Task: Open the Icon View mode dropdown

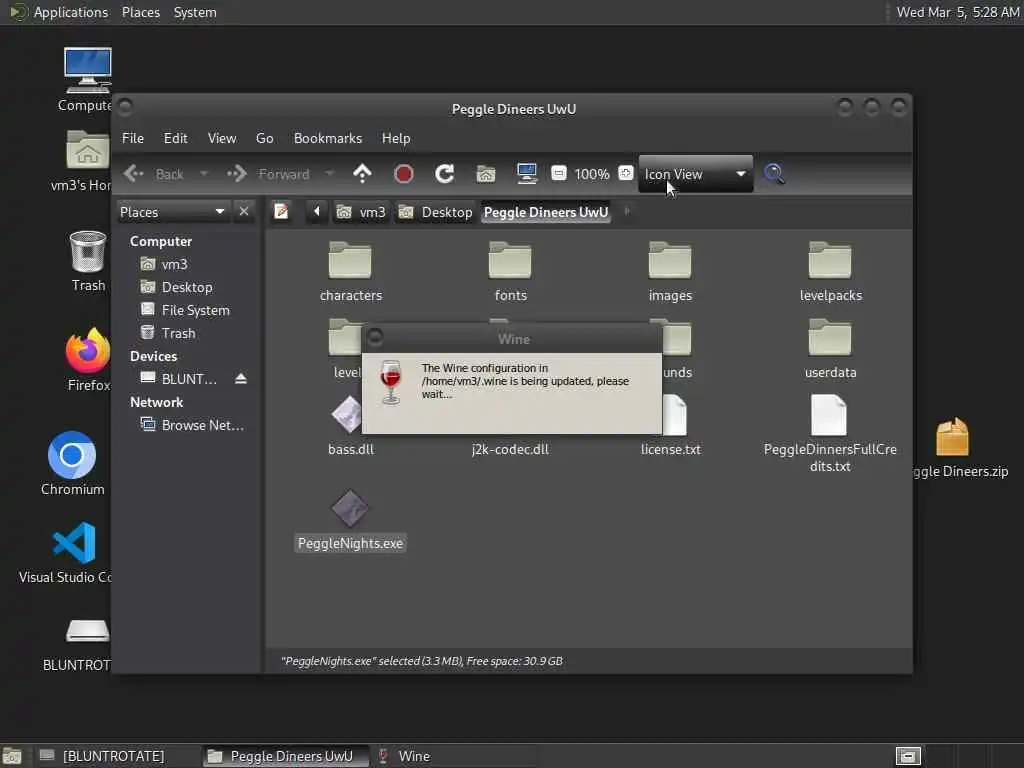Action: coord(696,174)
